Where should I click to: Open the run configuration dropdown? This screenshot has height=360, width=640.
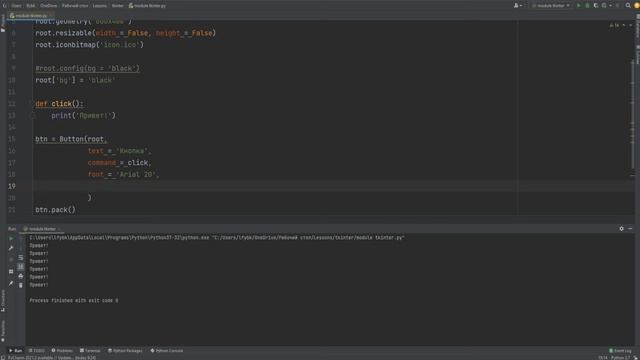(551, 6)
